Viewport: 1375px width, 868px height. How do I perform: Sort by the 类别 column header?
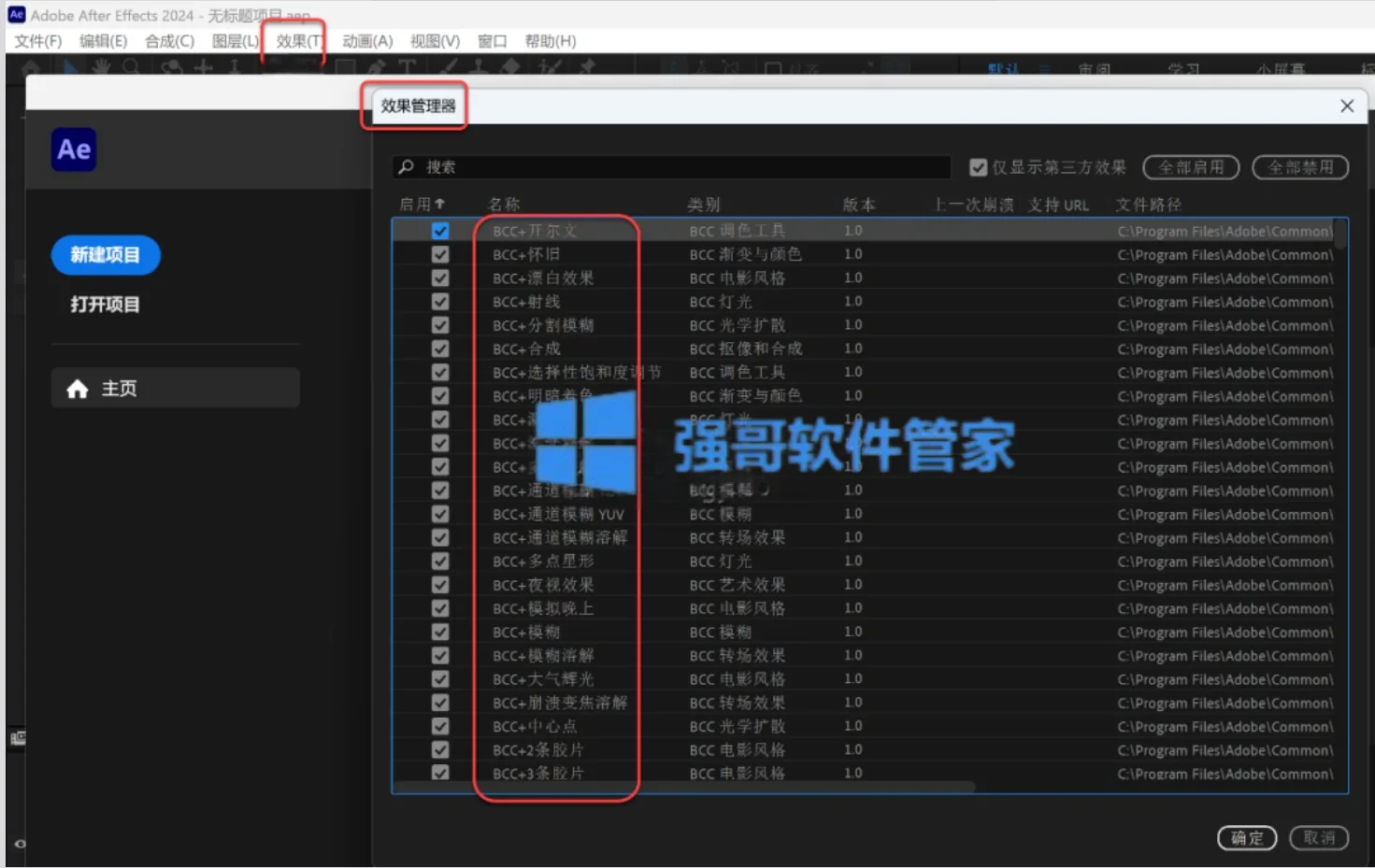point(704,205)
